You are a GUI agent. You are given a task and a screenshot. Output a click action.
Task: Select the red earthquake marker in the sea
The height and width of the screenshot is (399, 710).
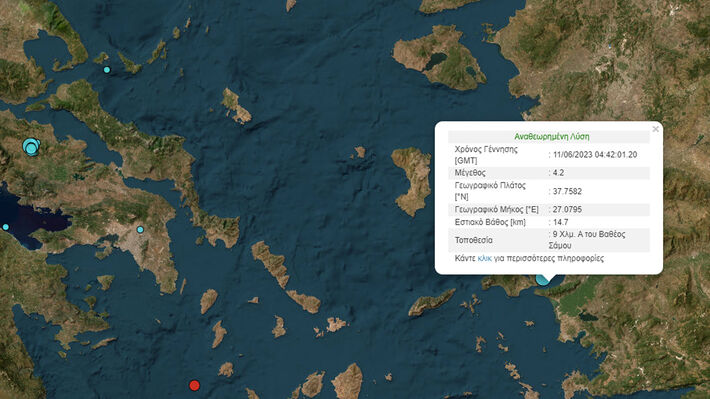(194, 385)
